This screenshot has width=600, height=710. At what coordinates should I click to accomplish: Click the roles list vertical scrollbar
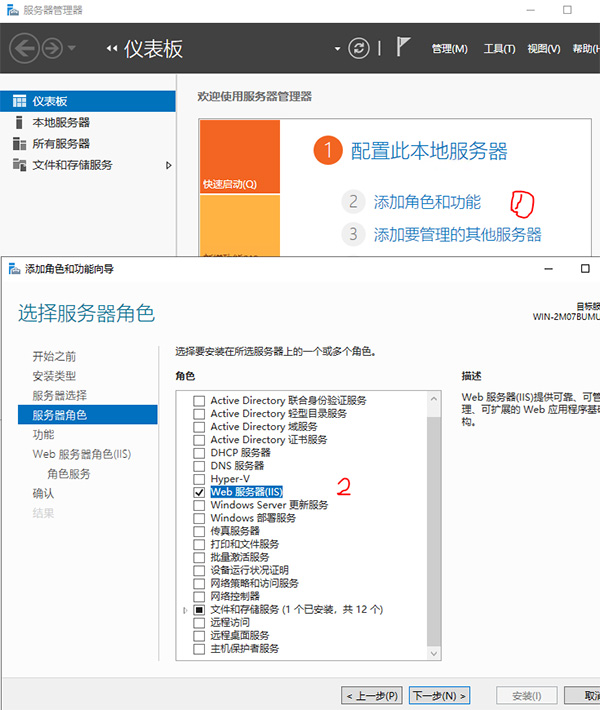tap(433, 520)
